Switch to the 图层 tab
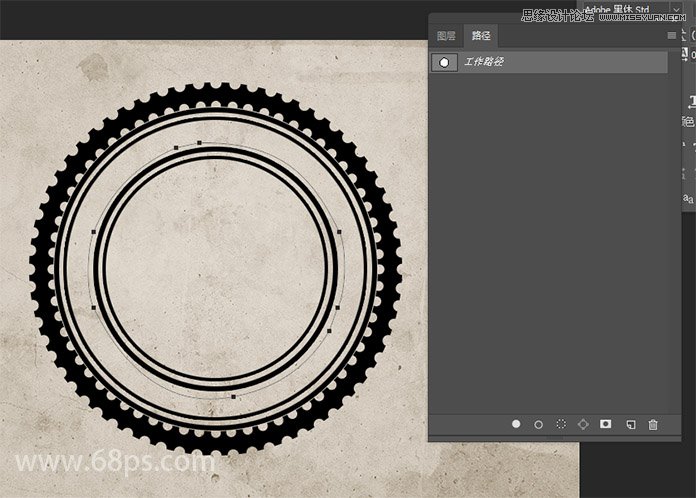696x498 pixels. 446,36
